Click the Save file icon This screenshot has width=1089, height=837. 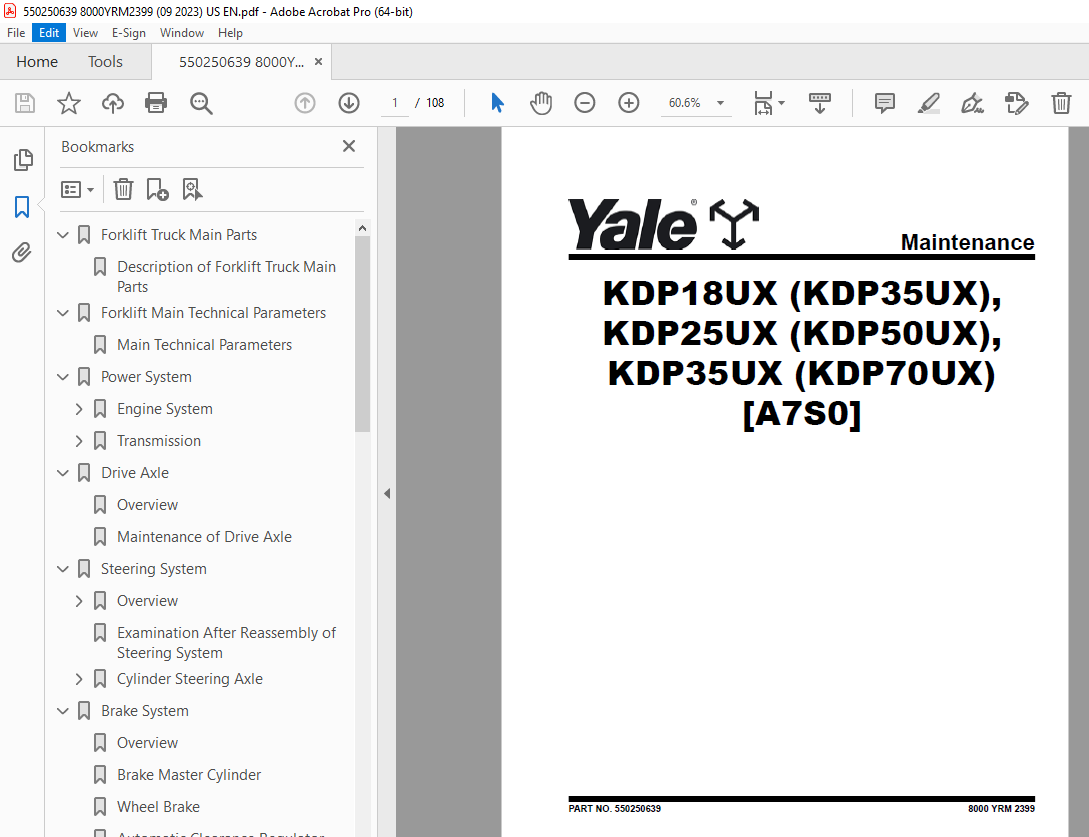[25, 103]
